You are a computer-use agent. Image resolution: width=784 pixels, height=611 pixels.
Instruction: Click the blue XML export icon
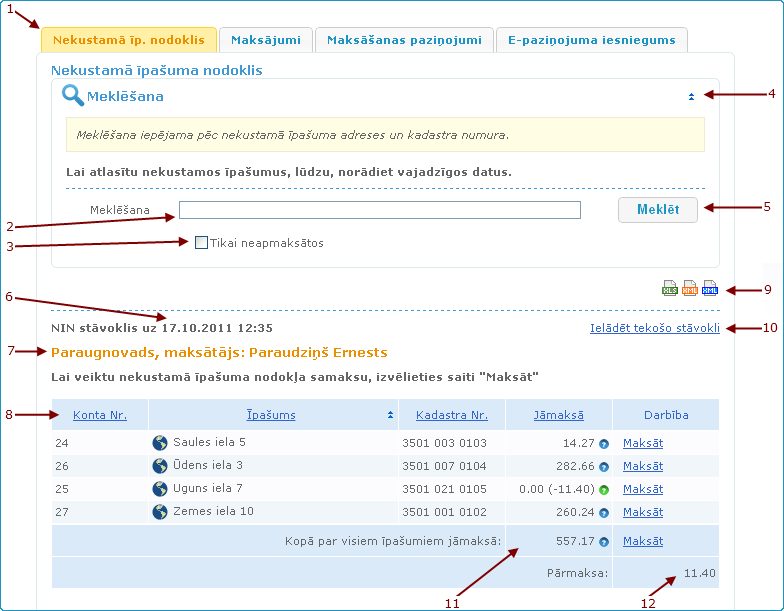(x=709, y=289)
